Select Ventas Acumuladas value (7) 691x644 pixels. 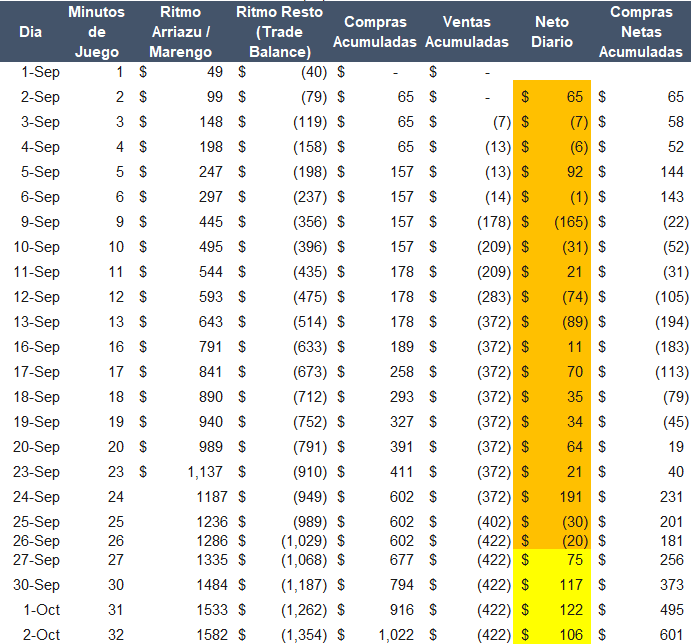coord(502,122)
